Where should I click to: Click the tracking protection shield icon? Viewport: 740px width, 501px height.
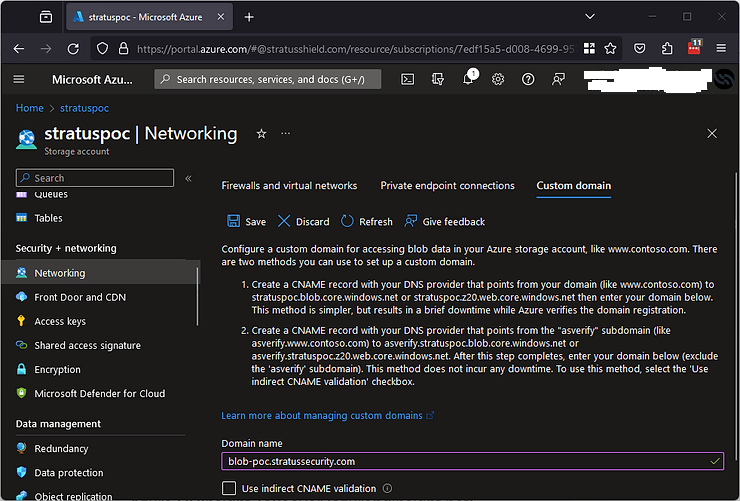click(102, 49)
